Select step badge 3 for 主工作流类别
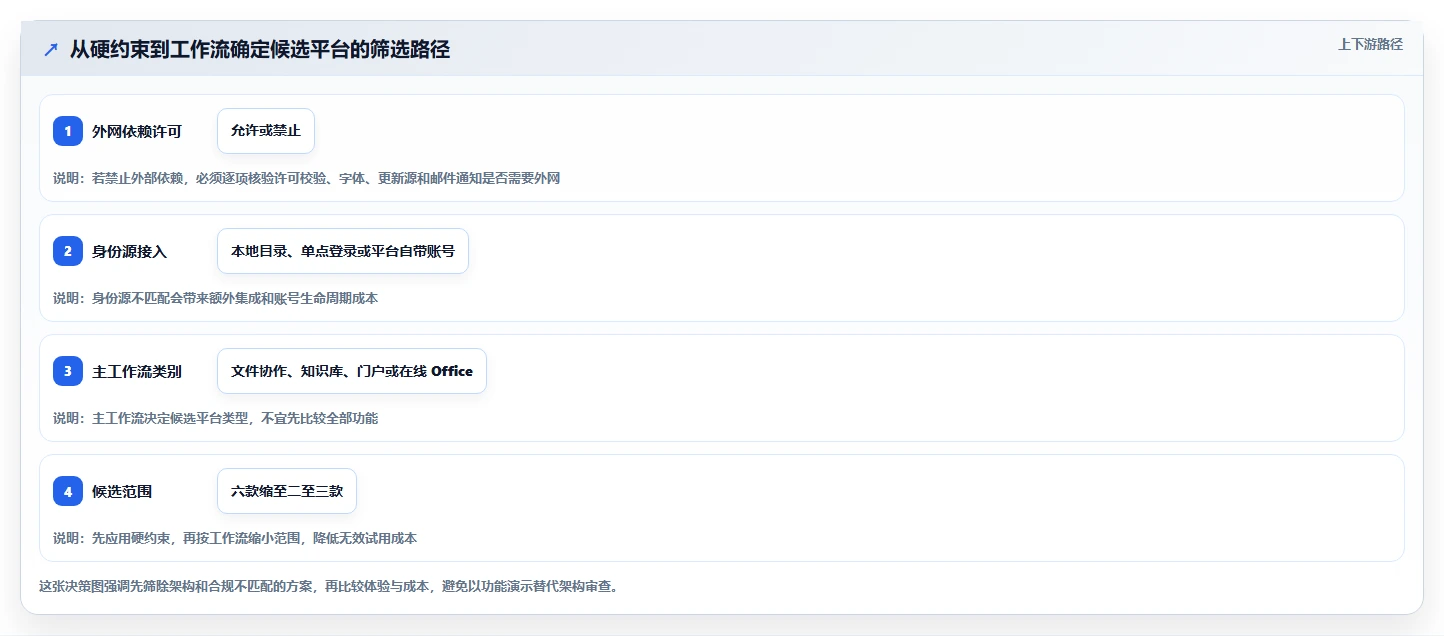Image resolution: width=1444 pixels, height=636 pixels. click(68, 371)
